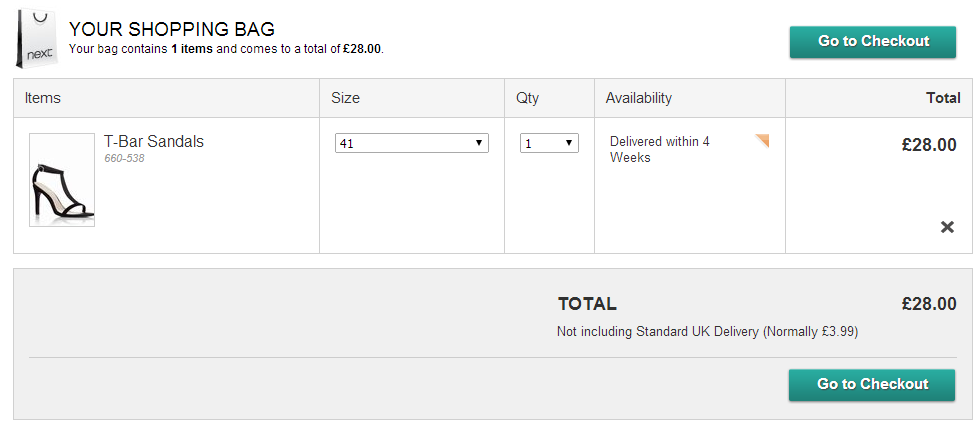Click the Next shopping bag logo icon

(x=37, y=39)
